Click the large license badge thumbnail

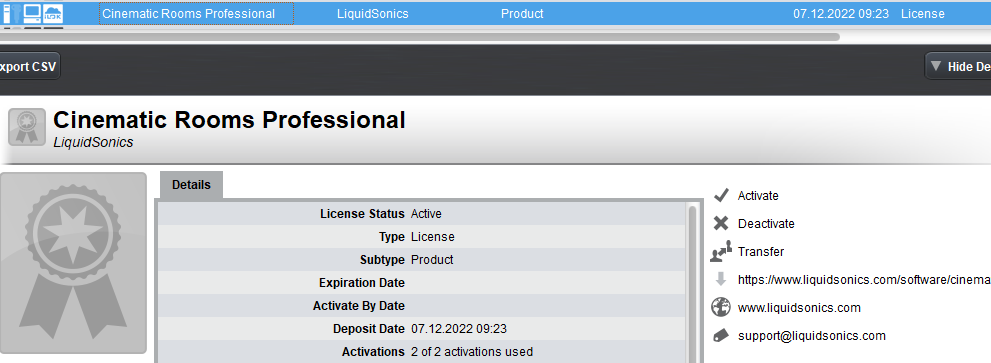click(73, 262)
